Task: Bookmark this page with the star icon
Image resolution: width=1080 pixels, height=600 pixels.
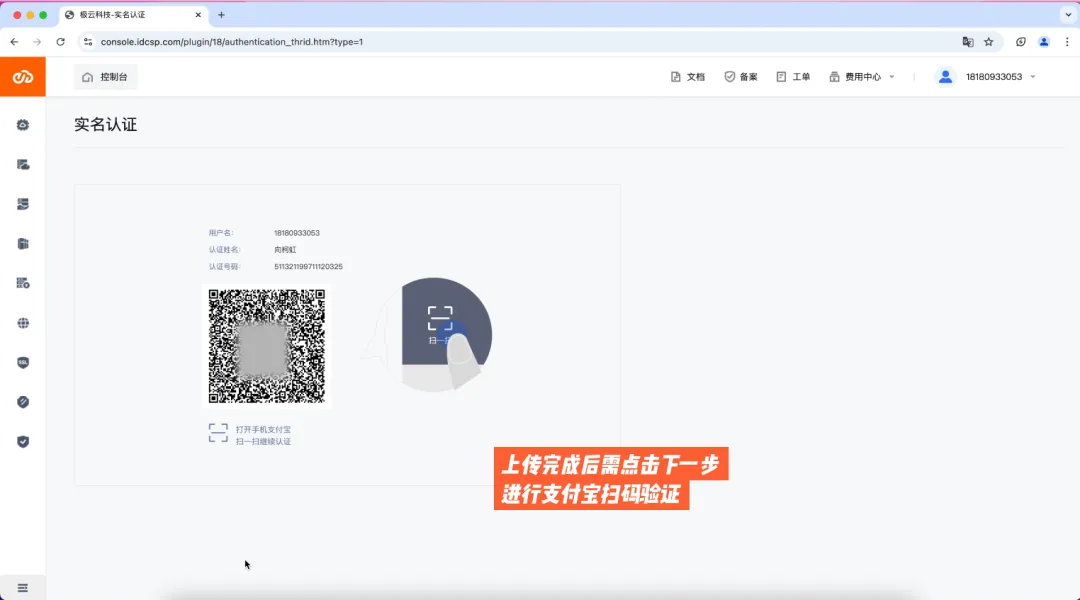Action: (988, 42)
